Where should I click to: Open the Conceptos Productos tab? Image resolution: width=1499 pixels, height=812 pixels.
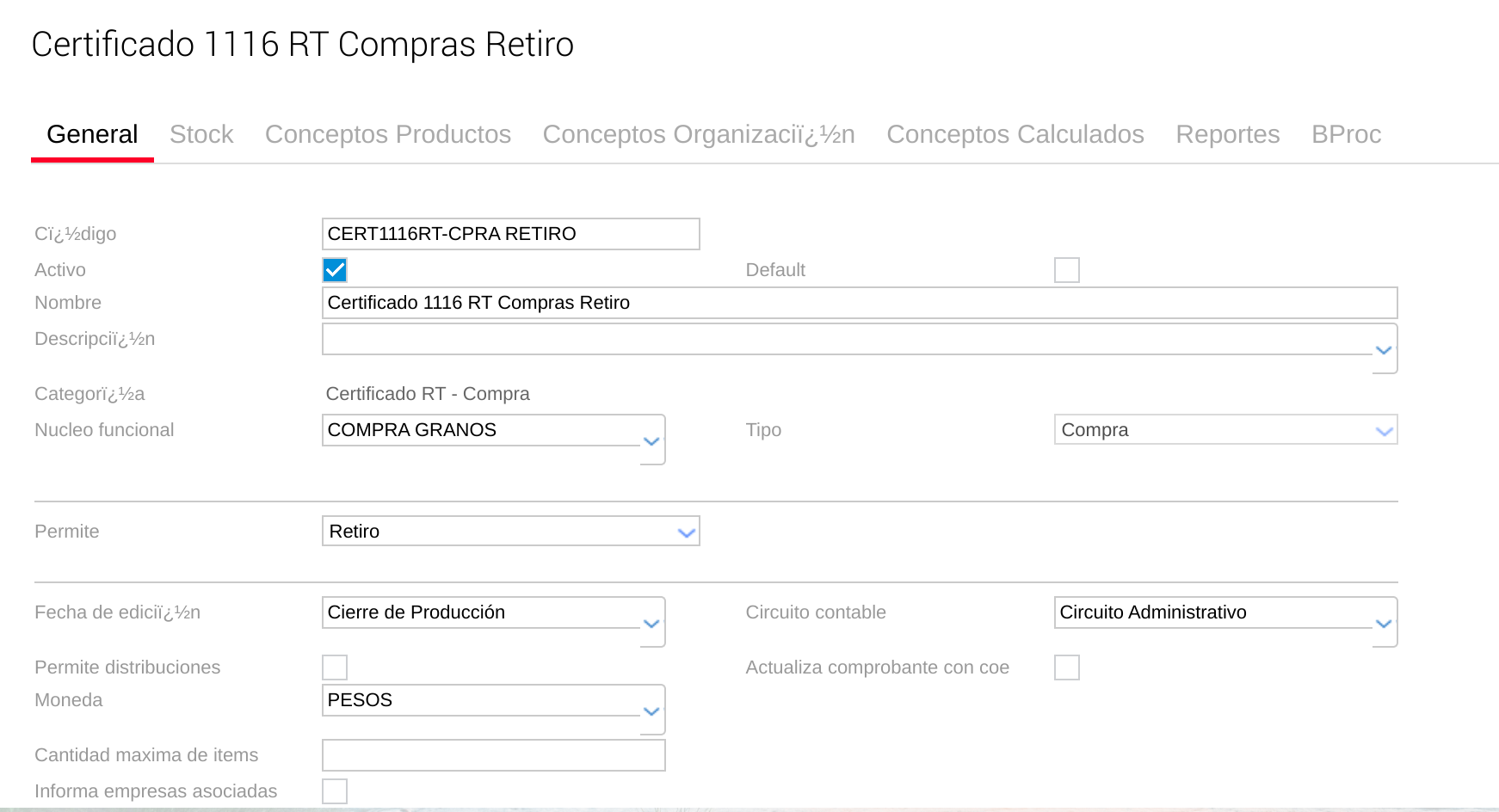pyautogui.click(x=388, y=134)
